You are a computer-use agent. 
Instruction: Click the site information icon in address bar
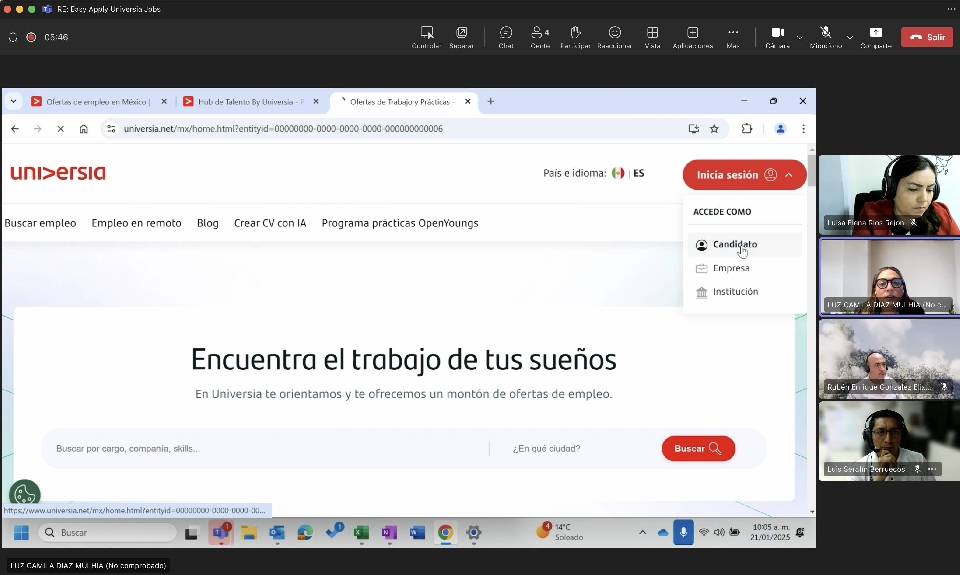(x=111, y=129)
